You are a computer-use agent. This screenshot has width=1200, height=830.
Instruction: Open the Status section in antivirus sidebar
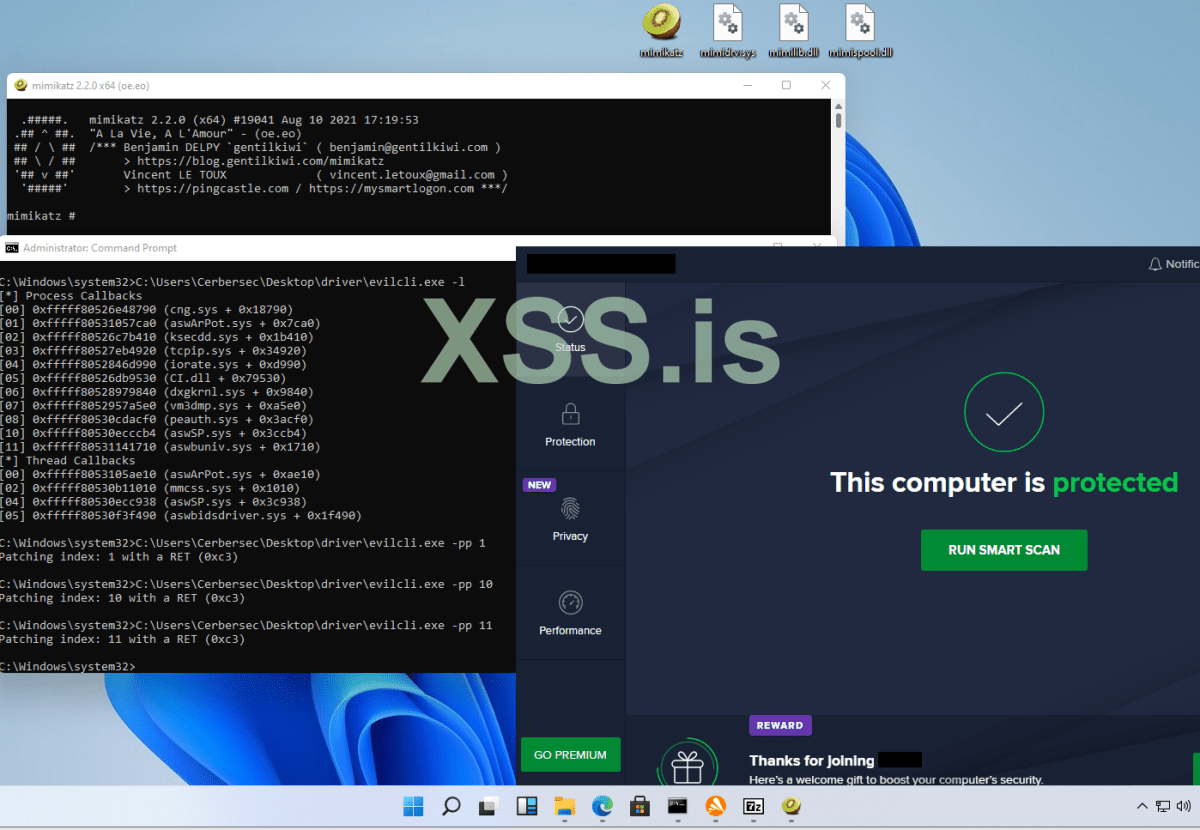(x=570, y=330)
